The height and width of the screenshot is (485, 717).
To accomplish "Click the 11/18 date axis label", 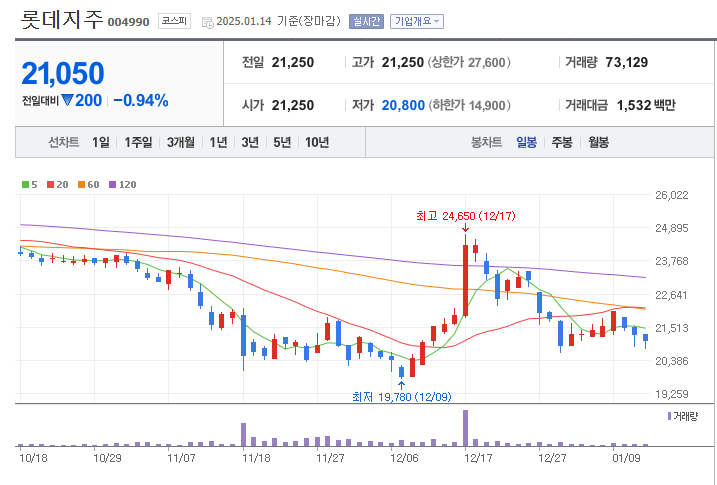I will 256,458.
